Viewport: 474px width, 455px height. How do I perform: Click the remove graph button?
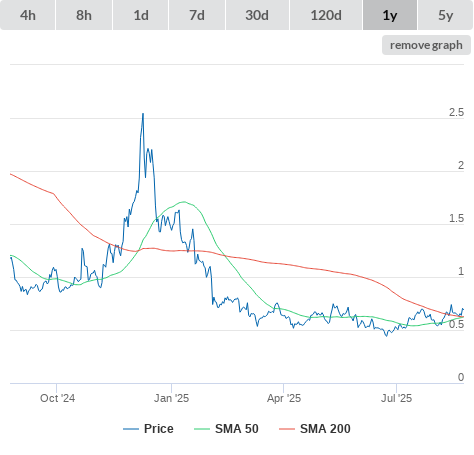click(x=426, y=45)
